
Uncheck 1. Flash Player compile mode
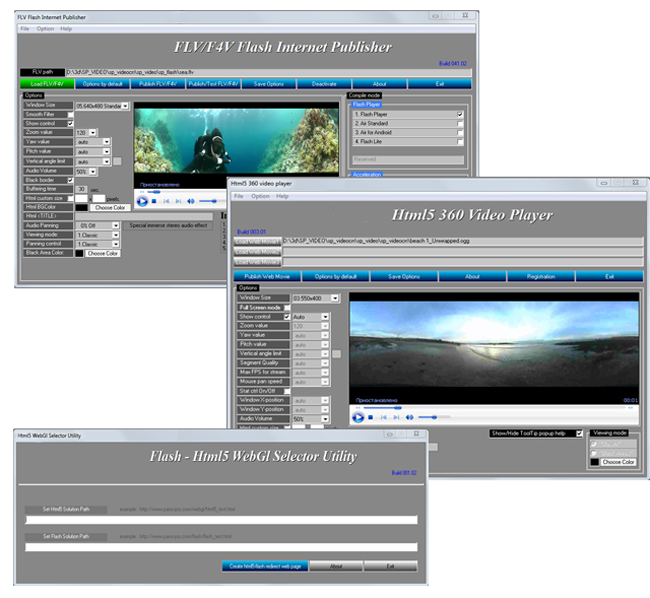point(460,114)
